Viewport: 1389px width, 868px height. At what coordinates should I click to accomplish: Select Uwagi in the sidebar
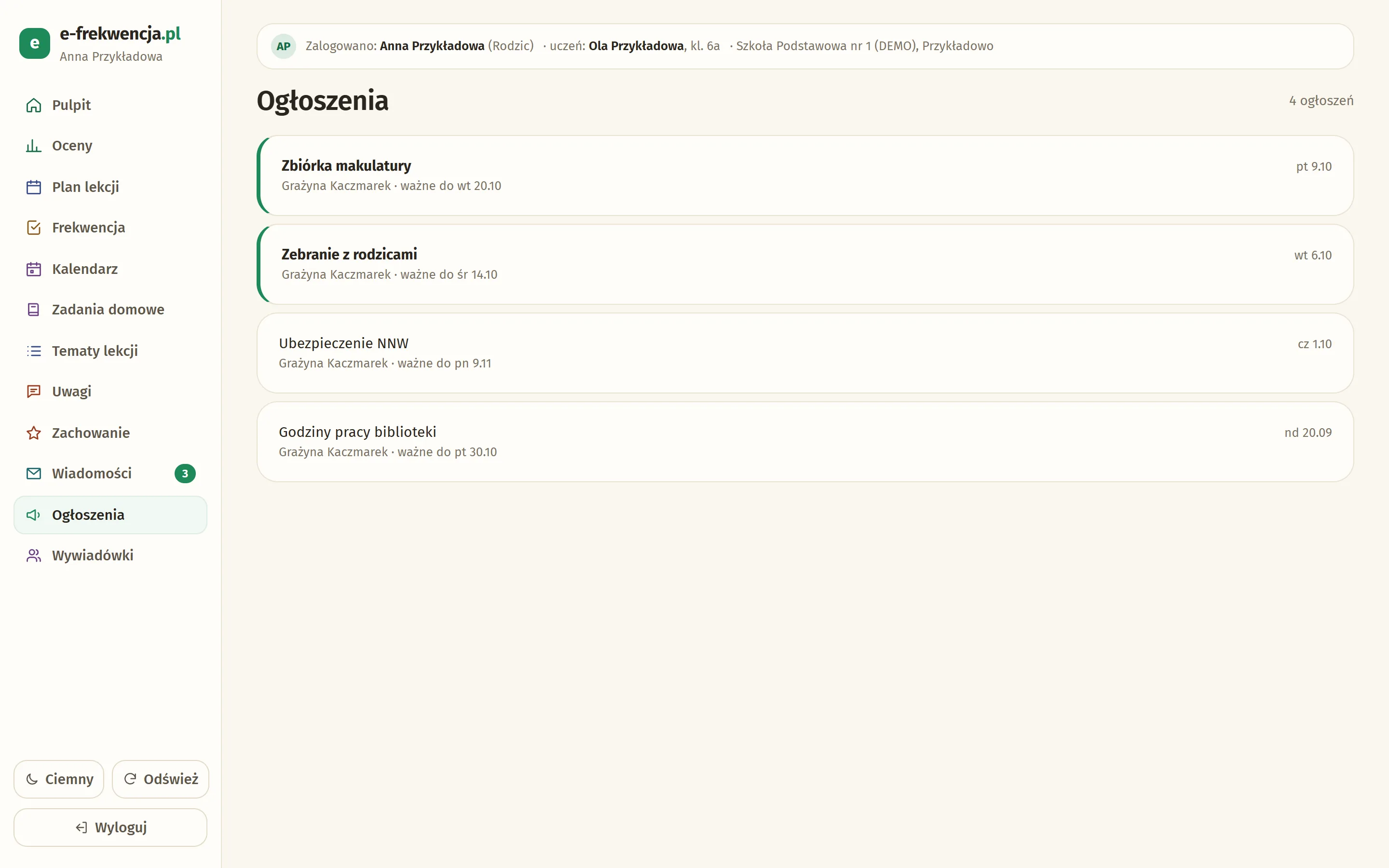coord(110,392)
